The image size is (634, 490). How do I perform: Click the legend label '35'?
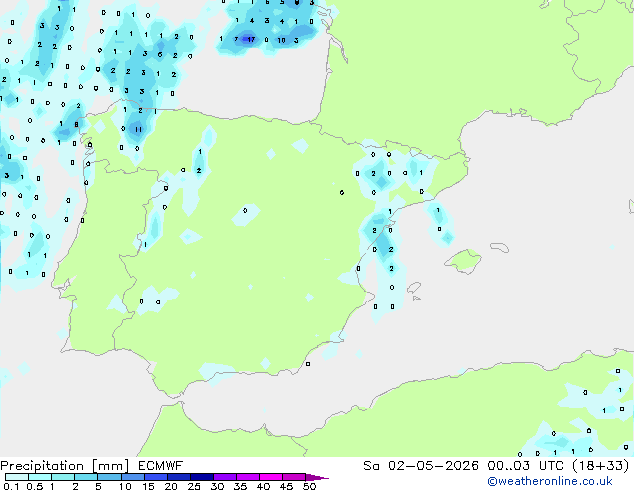coord(240,486)
